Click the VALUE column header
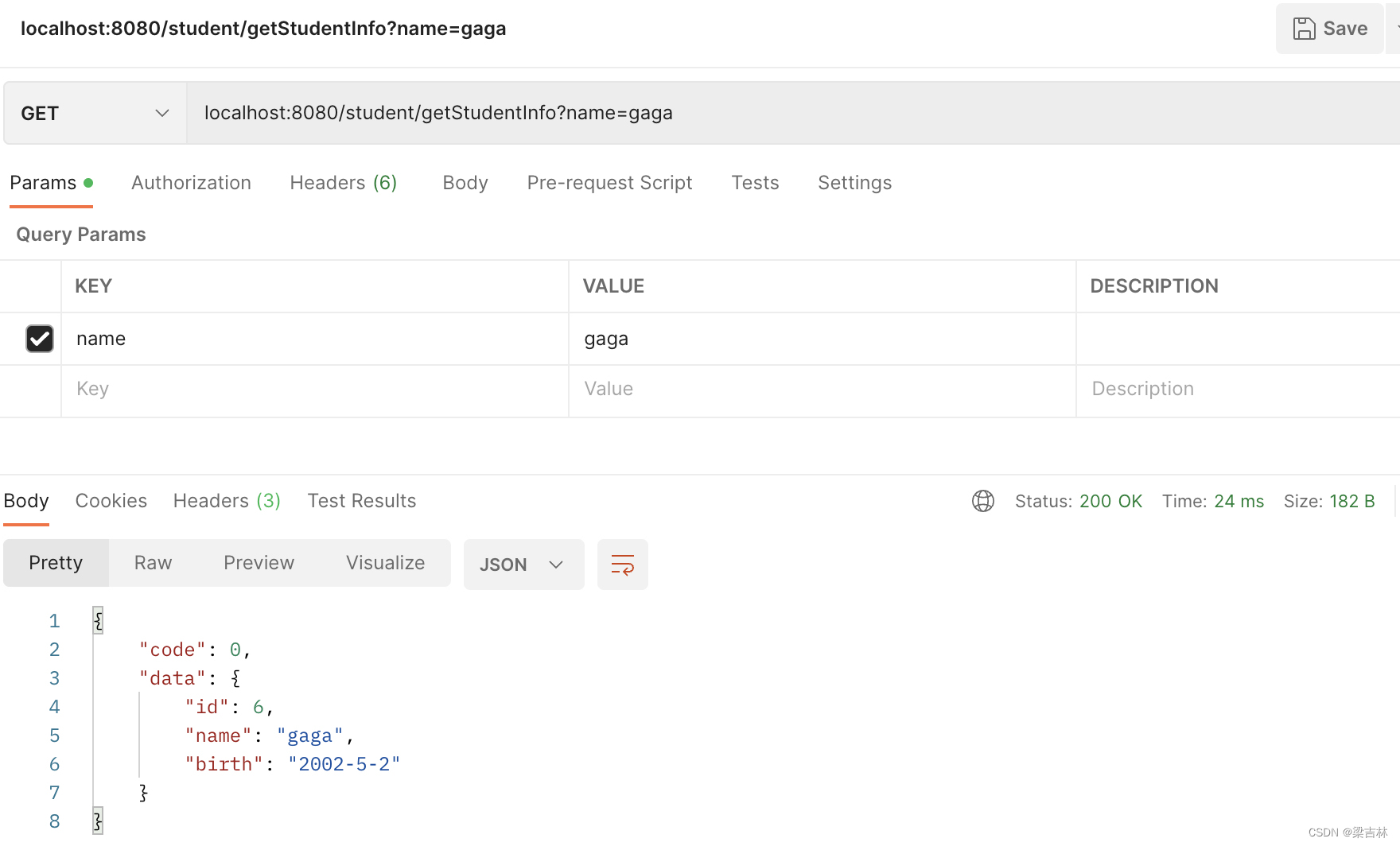Image resolution: width=1400 pixels, height=846 pixels. click(613, 286)
